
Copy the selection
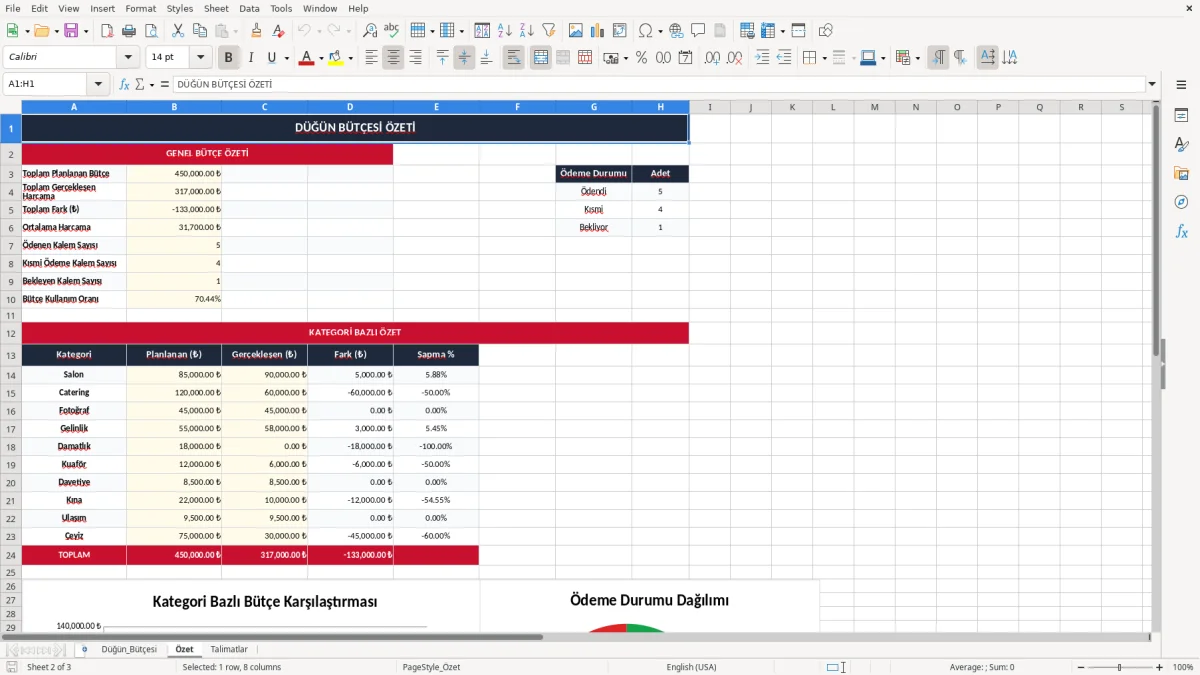(x=200, y=31)
